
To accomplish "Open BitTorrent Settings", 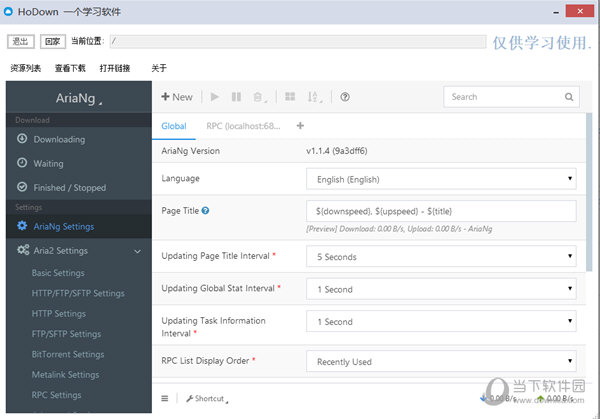I will point(68,354).
